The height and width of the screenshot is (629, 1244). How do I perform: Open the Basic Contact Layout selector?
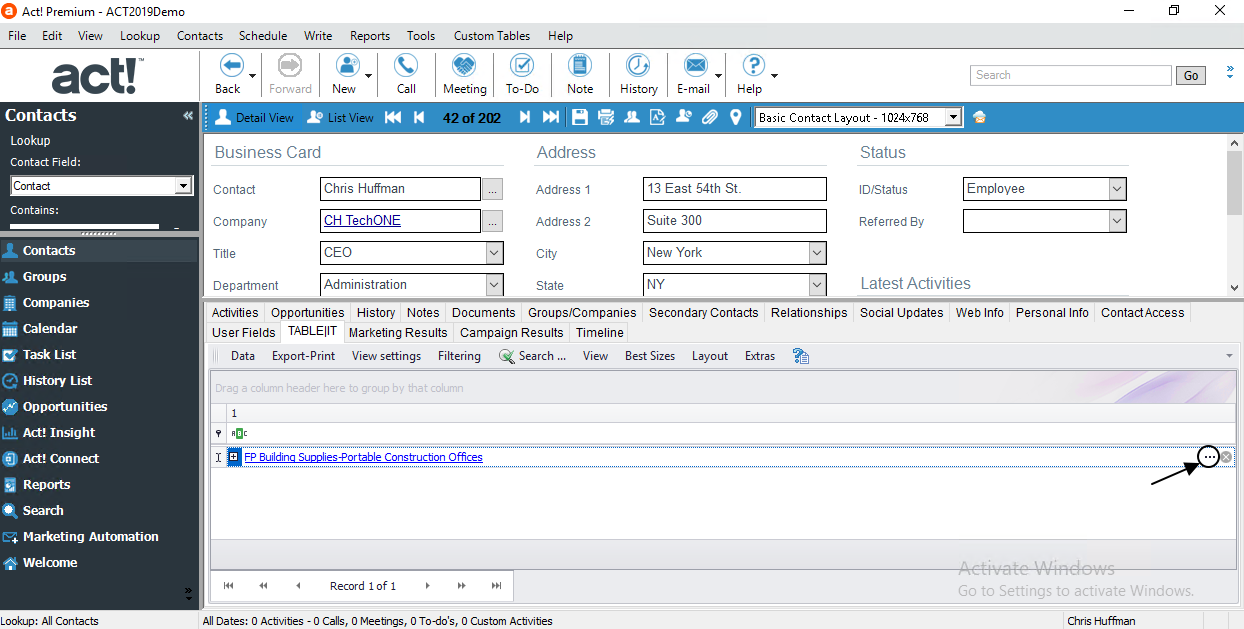click(x=953, y=117)
